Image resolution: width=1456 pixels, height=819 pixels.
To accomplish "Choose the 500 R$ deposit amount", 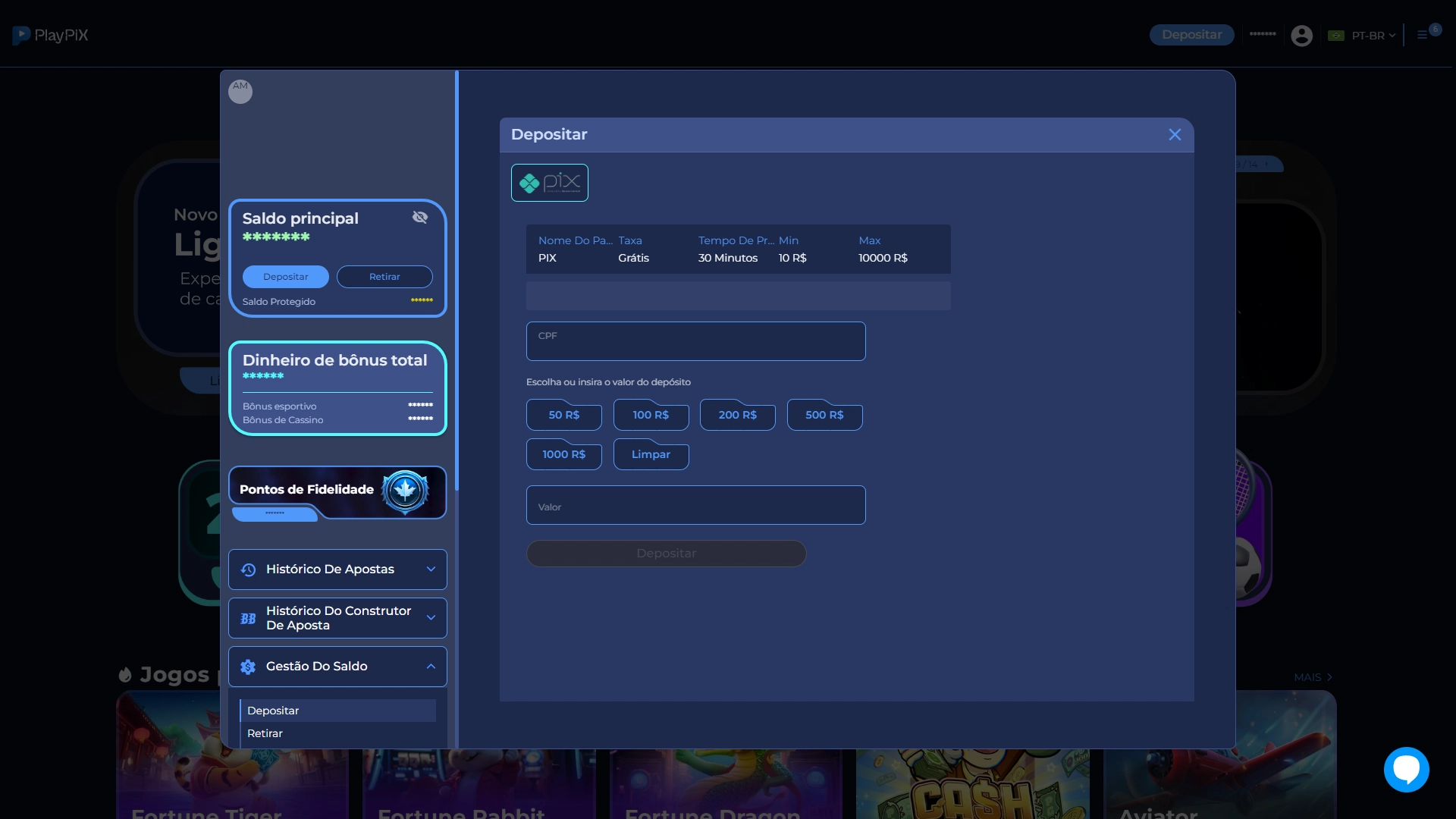I will click(824, 415).
